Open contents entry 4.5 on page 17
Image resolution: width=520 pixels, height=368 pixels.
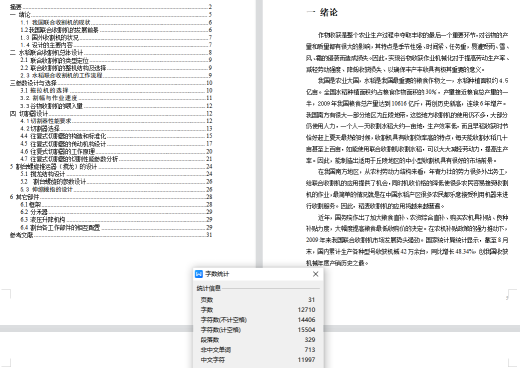coord(116,144)
